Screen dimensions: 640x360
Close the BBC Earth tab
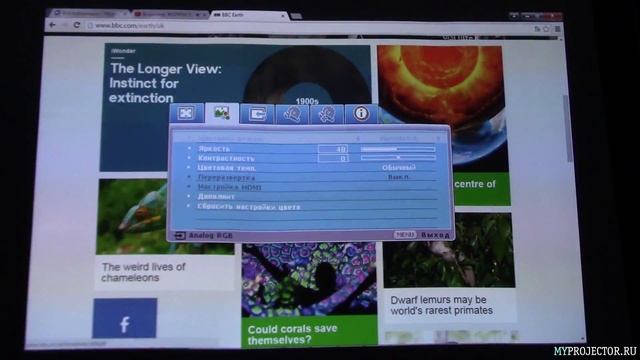point(282,16)
